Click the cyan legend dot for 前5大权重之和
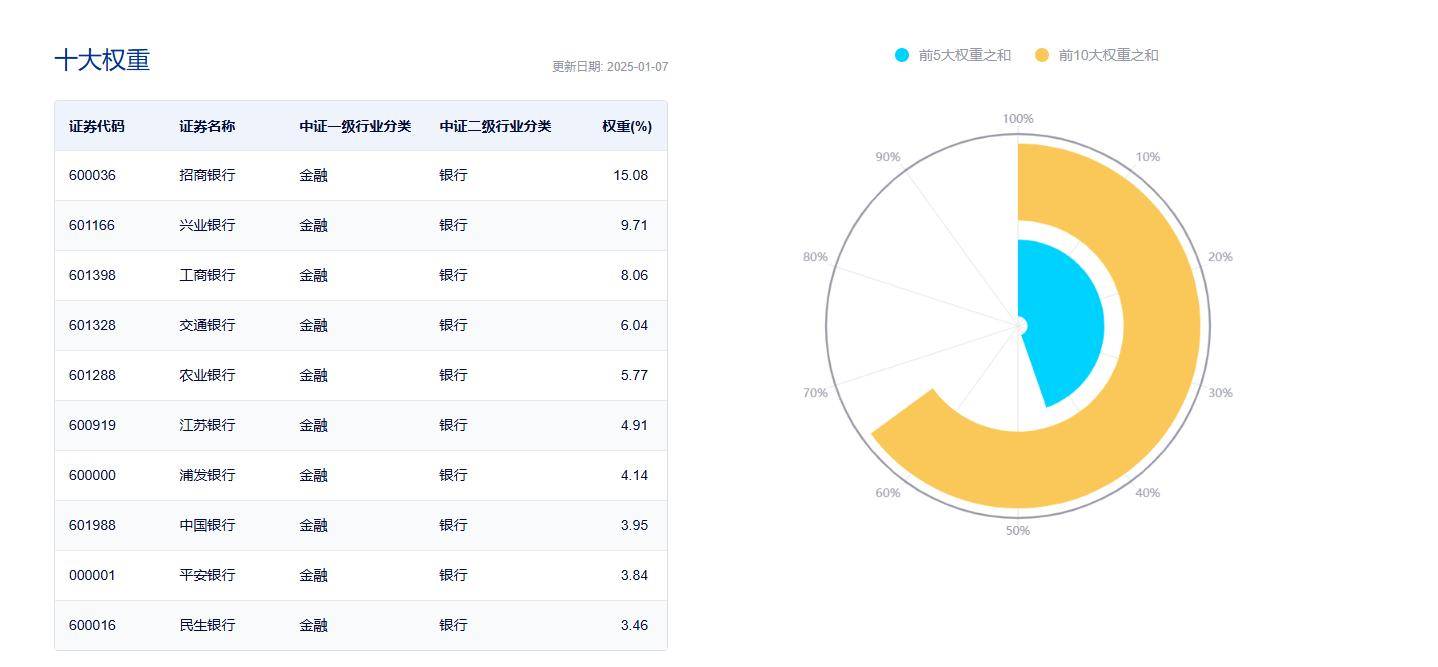This screenshot has width=1438, height=667. (x=902, y=55)
